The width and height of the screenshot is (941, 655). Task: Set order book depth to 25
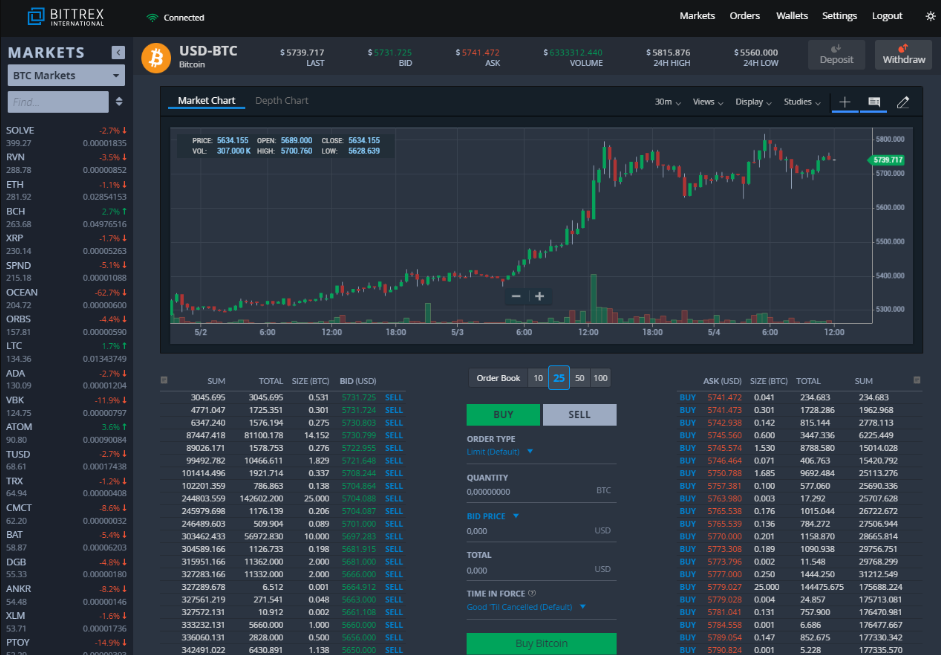[559, 378]
